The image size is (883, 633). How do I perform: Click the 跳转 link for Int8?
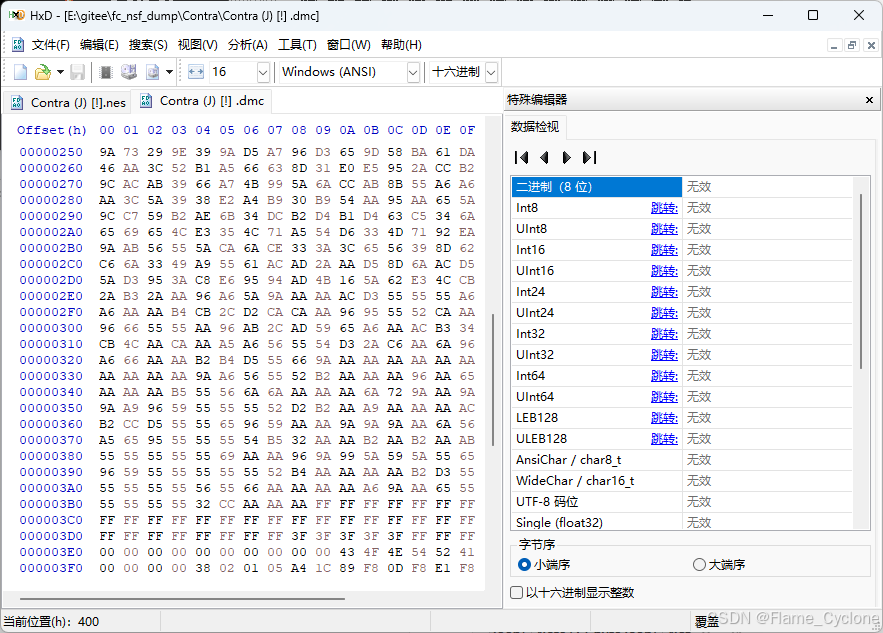[x=665, y=208]
